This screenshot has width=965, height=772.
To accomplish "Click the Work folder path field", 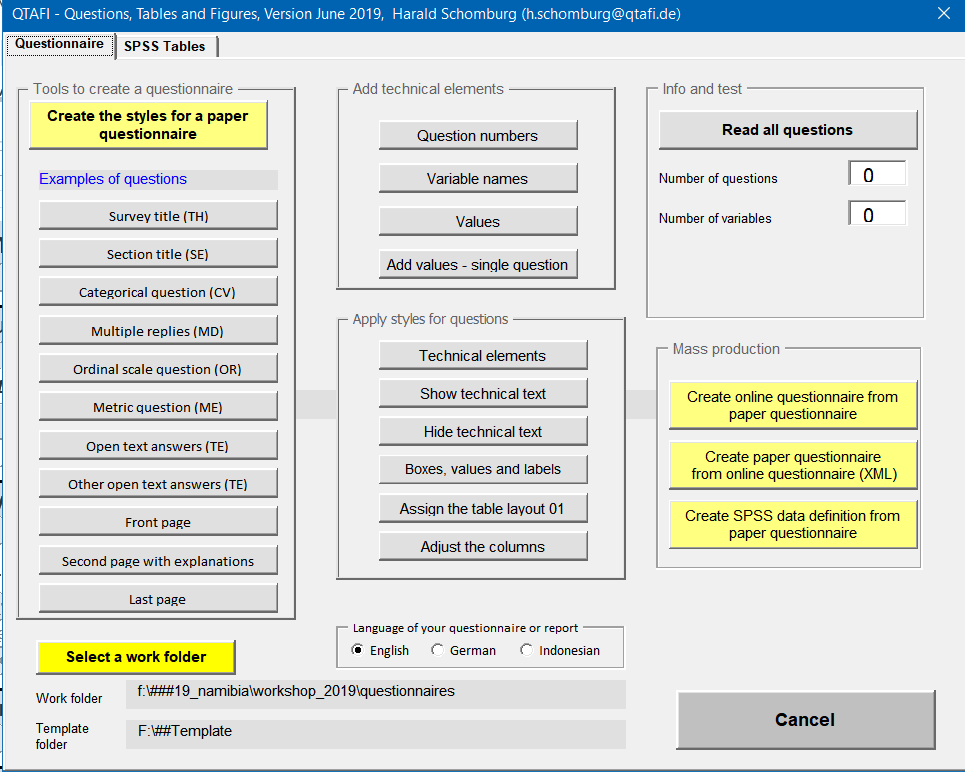I will [x=375, y=694].
